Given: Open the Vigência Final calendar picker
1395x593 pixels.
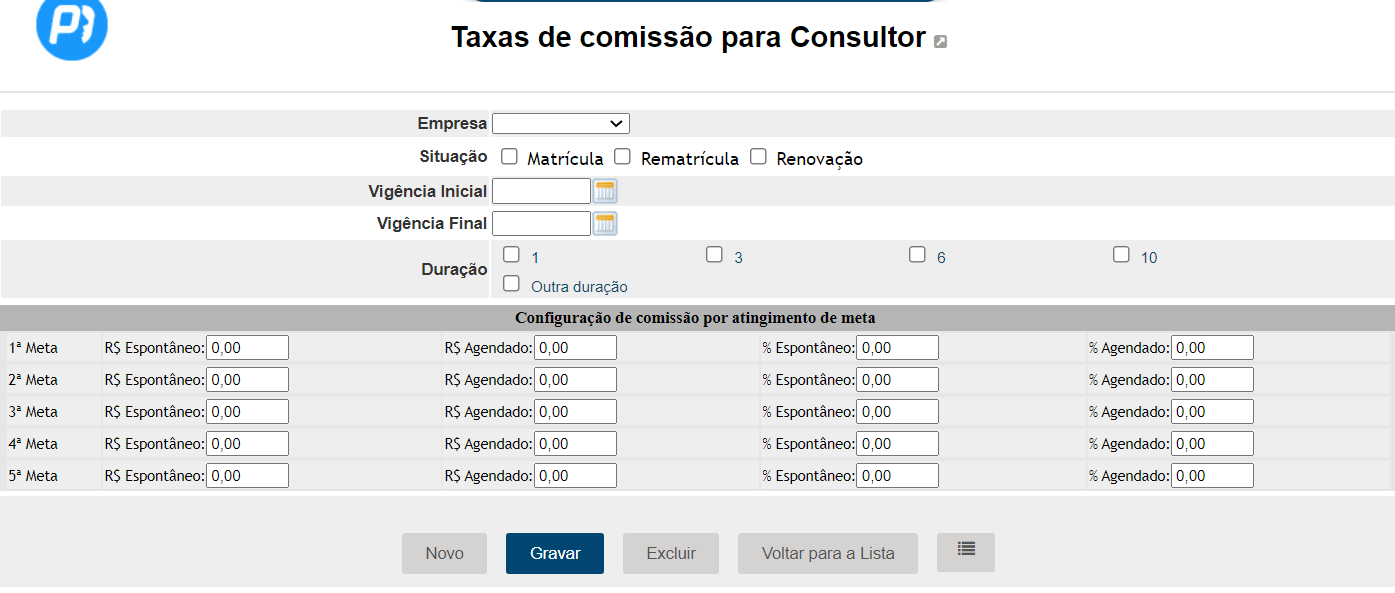Looking at the screenshot, I should coord(605,223).
